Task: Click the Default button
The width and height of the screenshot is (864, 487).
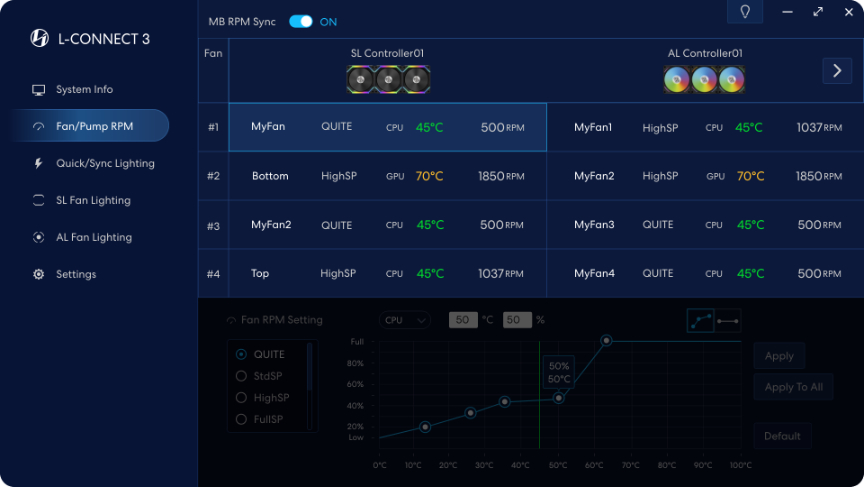Action: 782,436
